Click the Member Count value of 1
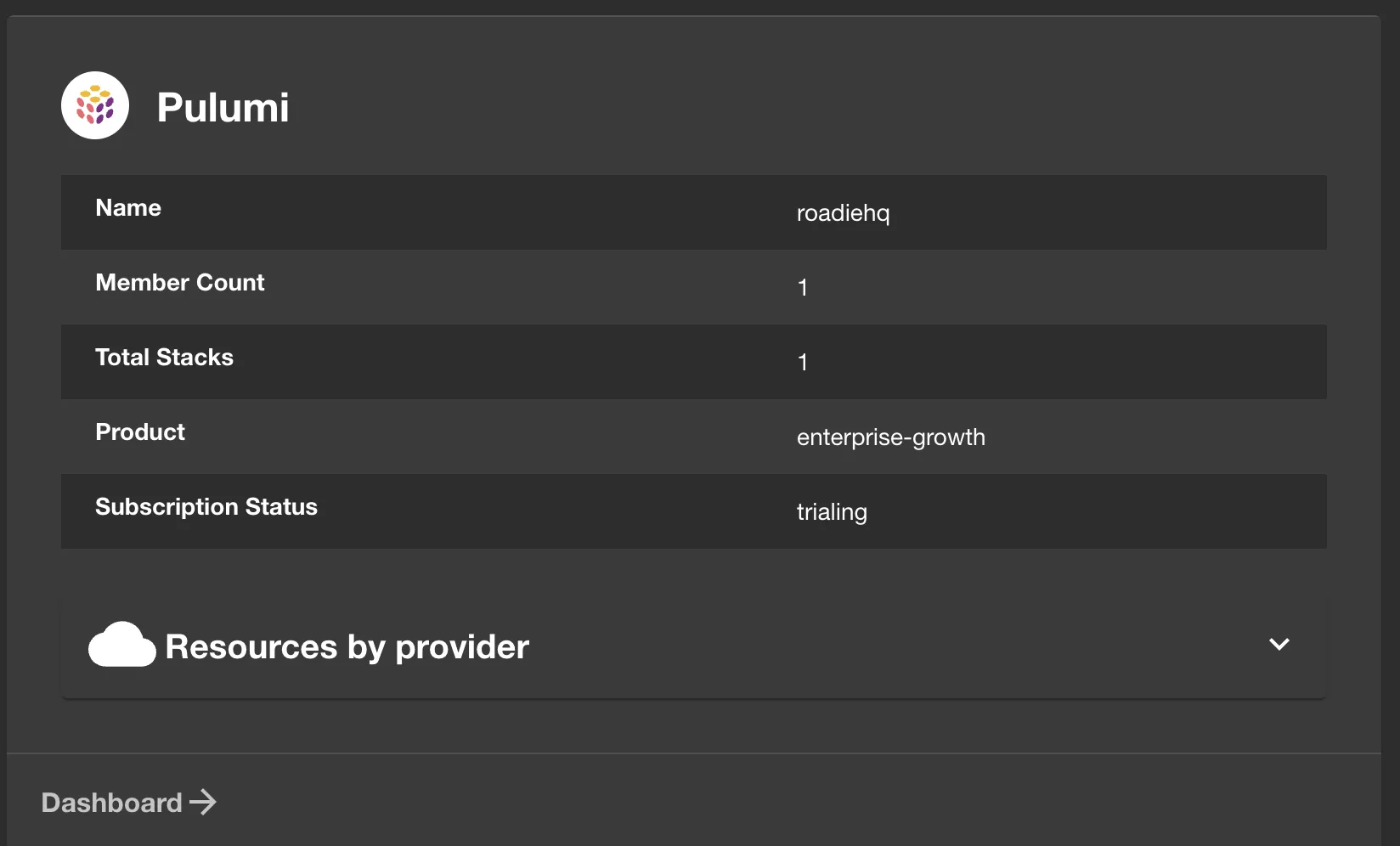 803,288
